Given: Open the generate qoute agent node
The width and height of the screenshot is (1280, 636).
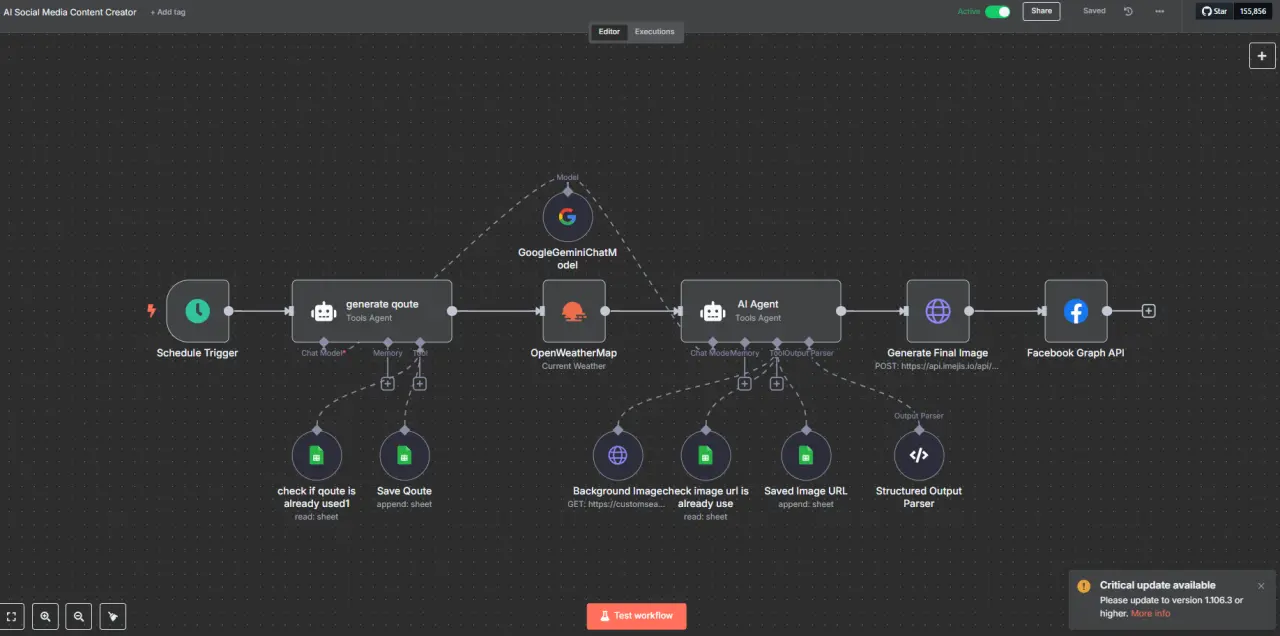Looking at the screenshot, I should [x=372, y=311].
